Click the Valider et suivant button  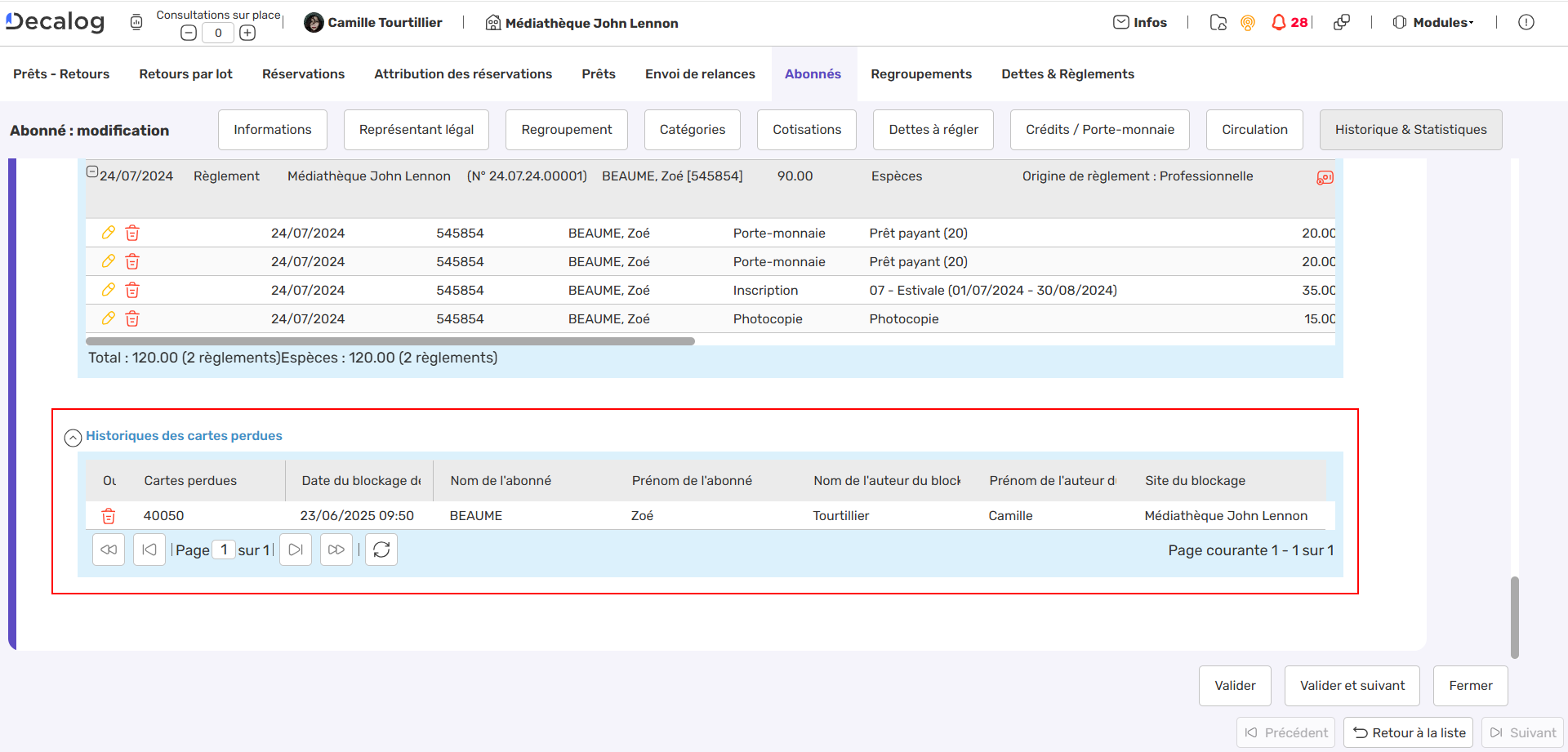[1352, 685]
